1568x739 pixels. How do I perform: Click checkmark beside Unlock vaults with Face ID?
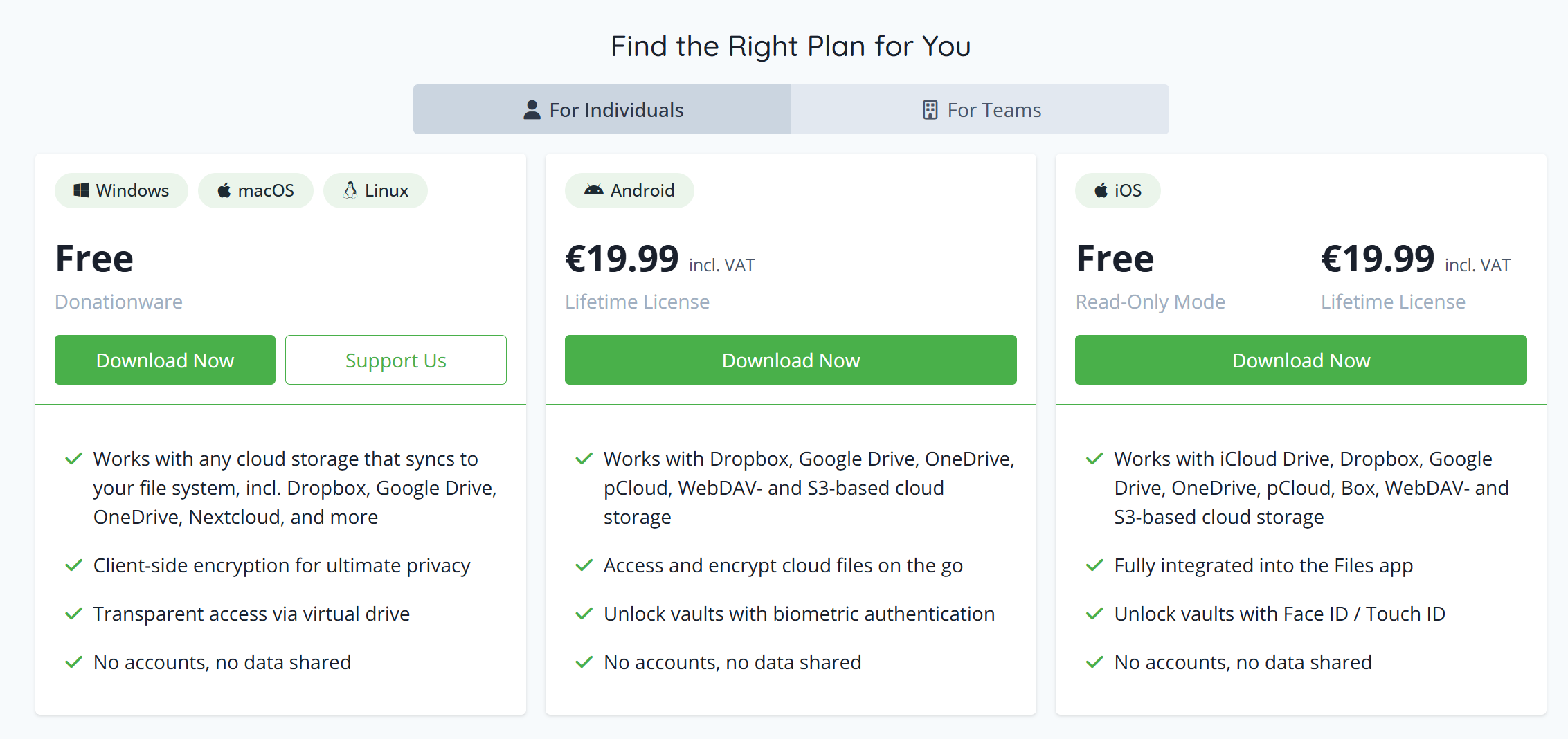tap(1094, 614)
